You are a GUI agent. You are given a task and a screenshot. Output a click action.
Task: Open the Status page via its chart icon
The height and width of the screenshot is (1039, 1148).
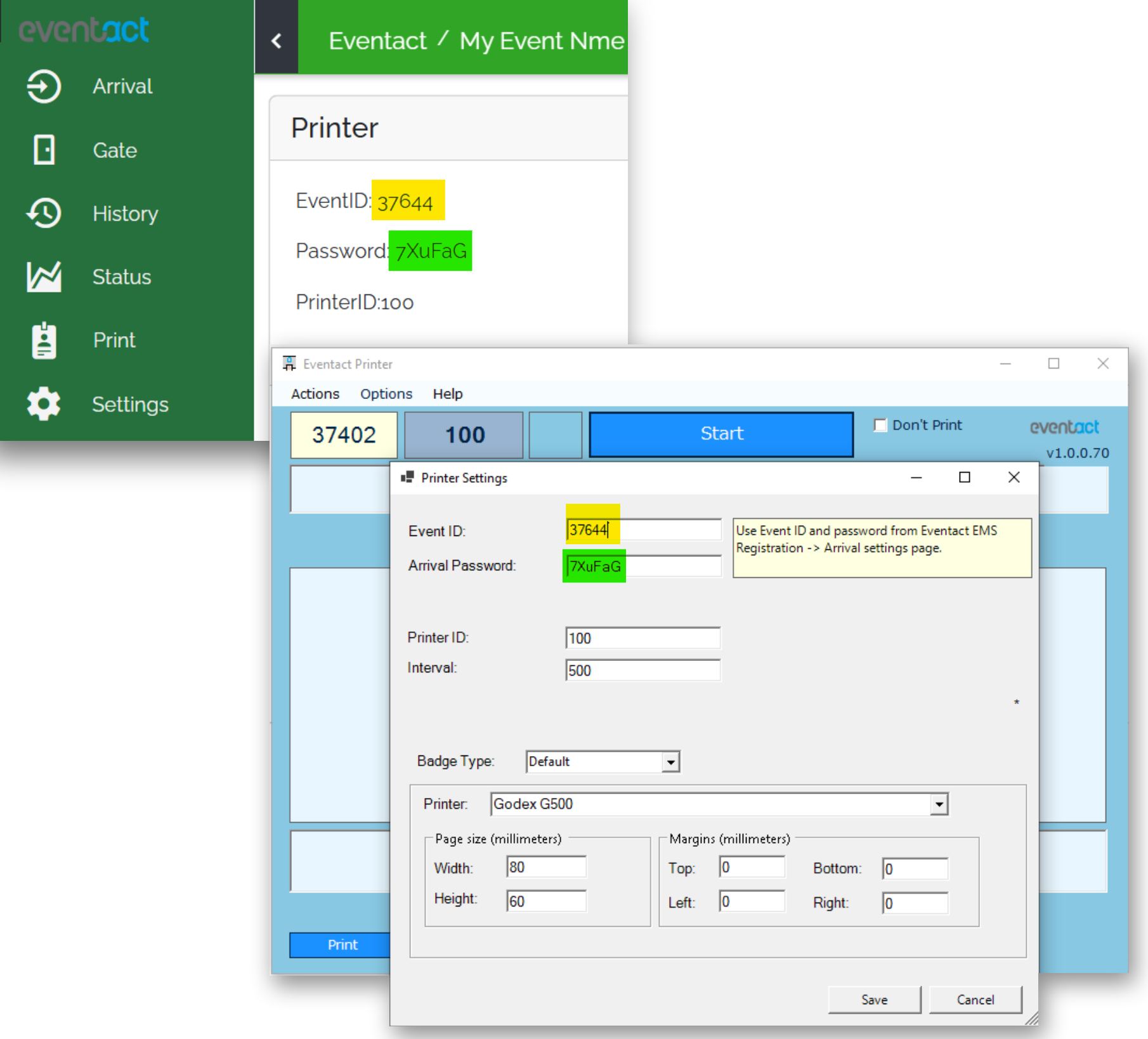(x=42, y=277)
